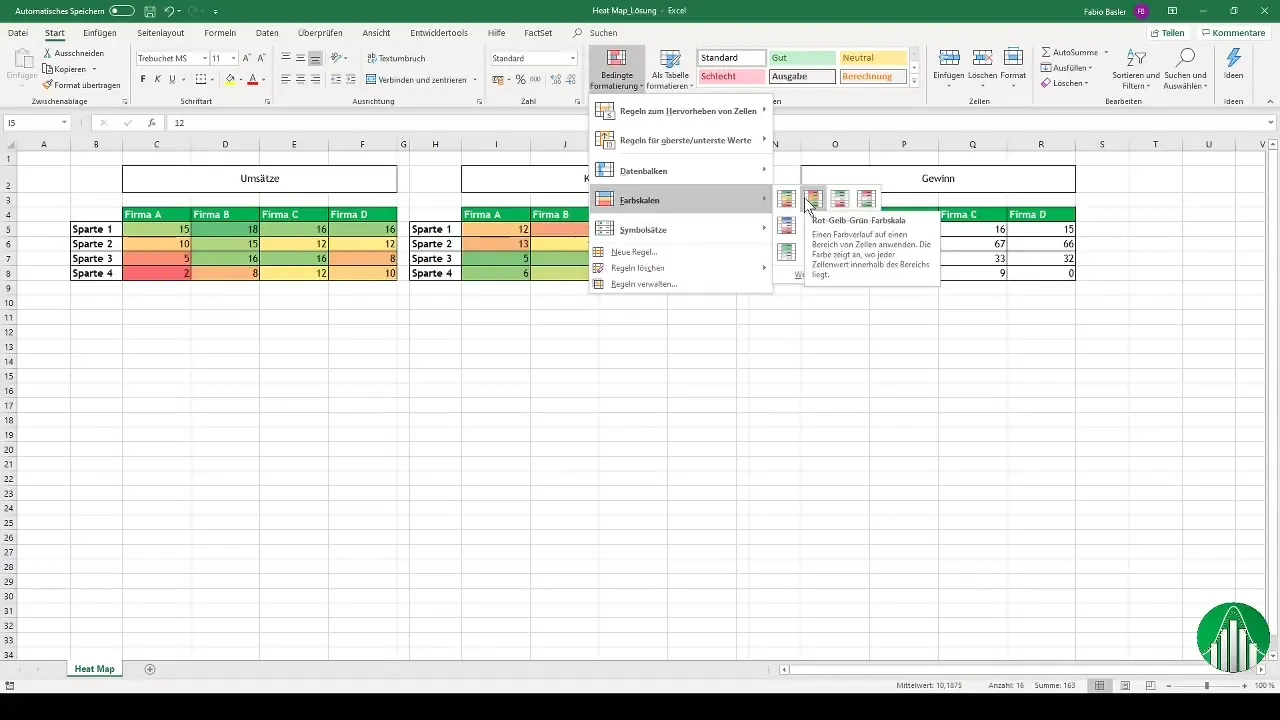The height and width of the screenshot is (720, 1280).
Task: Switch to normal view in status bar
Action: [1099, 686]
